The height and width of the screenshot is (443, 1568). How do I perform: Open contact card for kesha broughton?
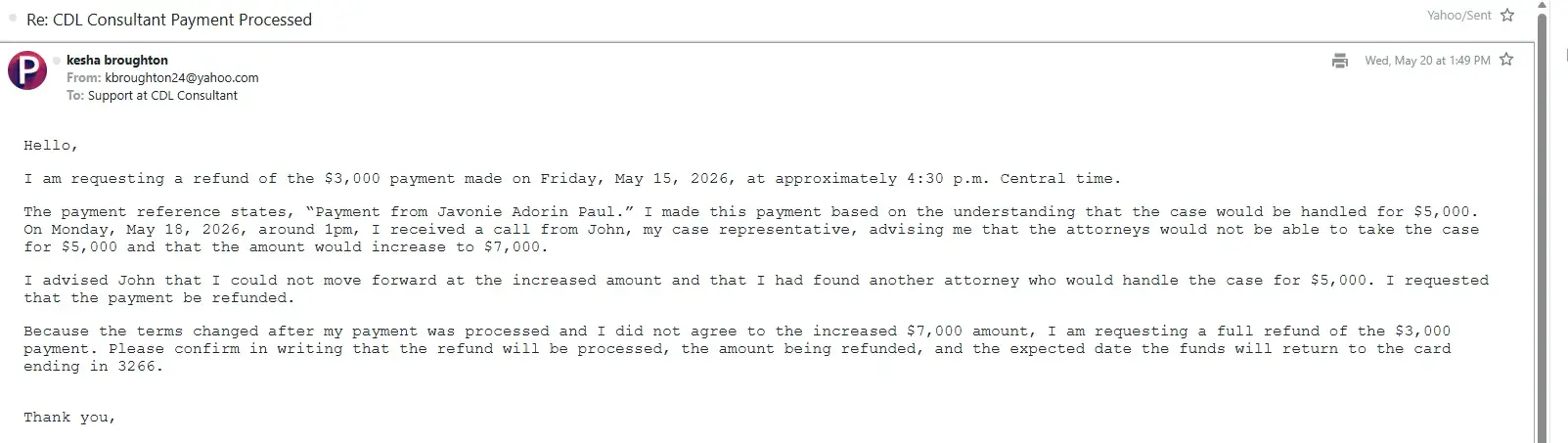pos(117,61)
